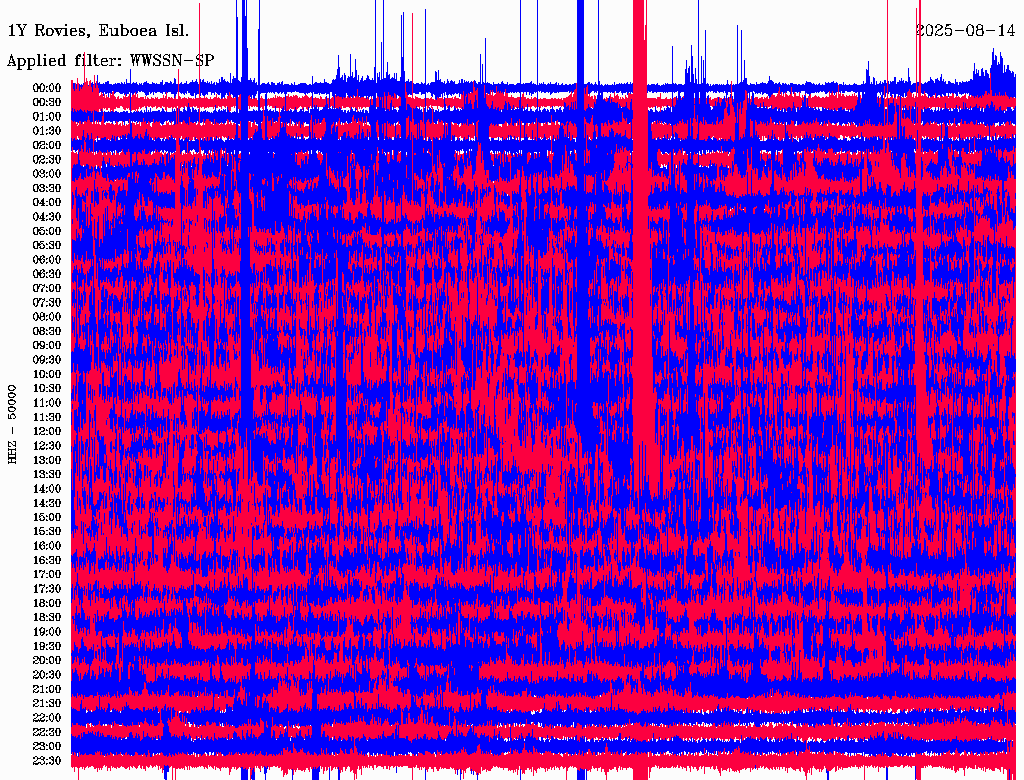Select the 22:30 time row label

click(47, 732)
